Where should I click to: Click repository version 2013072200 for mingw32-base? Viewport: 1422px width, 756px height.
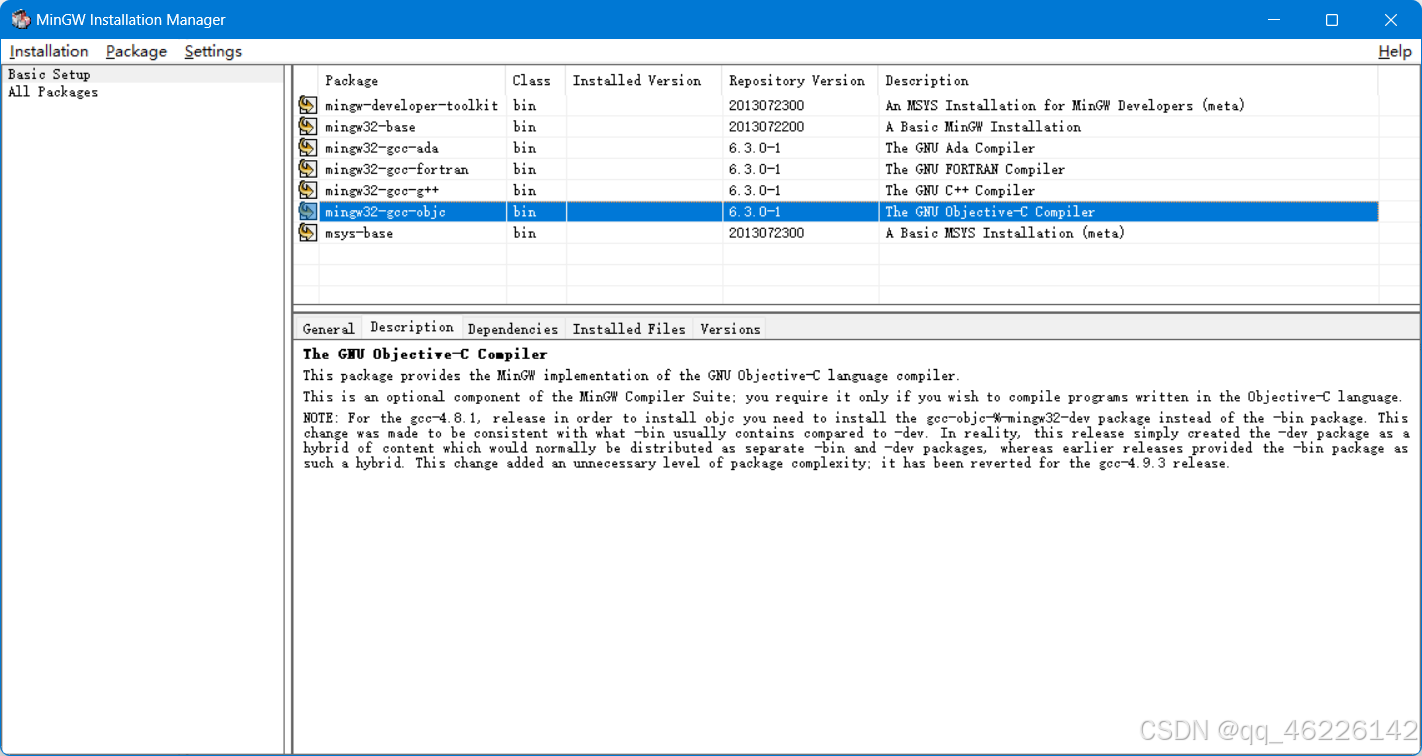click(766, 127)
